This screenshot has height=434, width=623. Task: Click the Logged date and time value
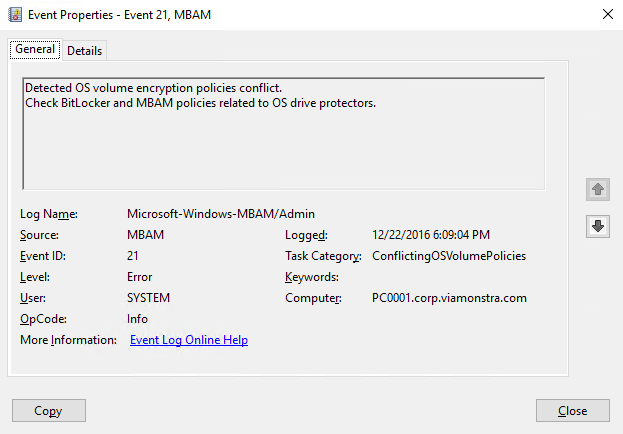click(431, 235)
